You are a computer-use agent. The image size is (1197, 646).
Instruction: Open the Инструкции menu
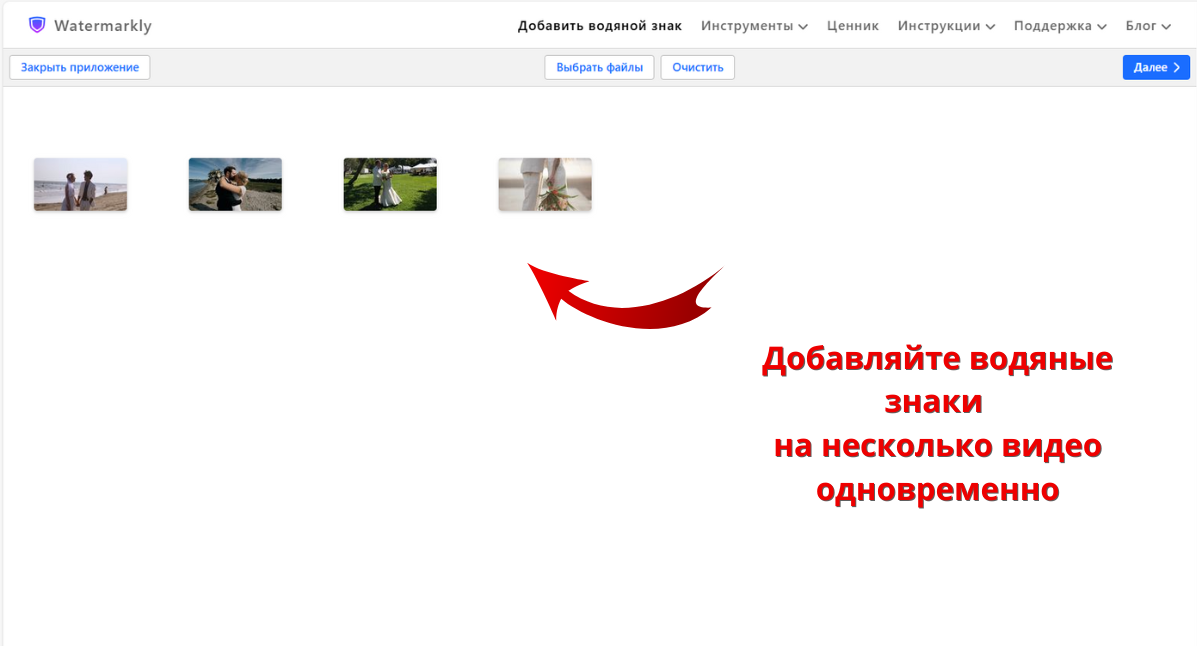pos(938,26)
